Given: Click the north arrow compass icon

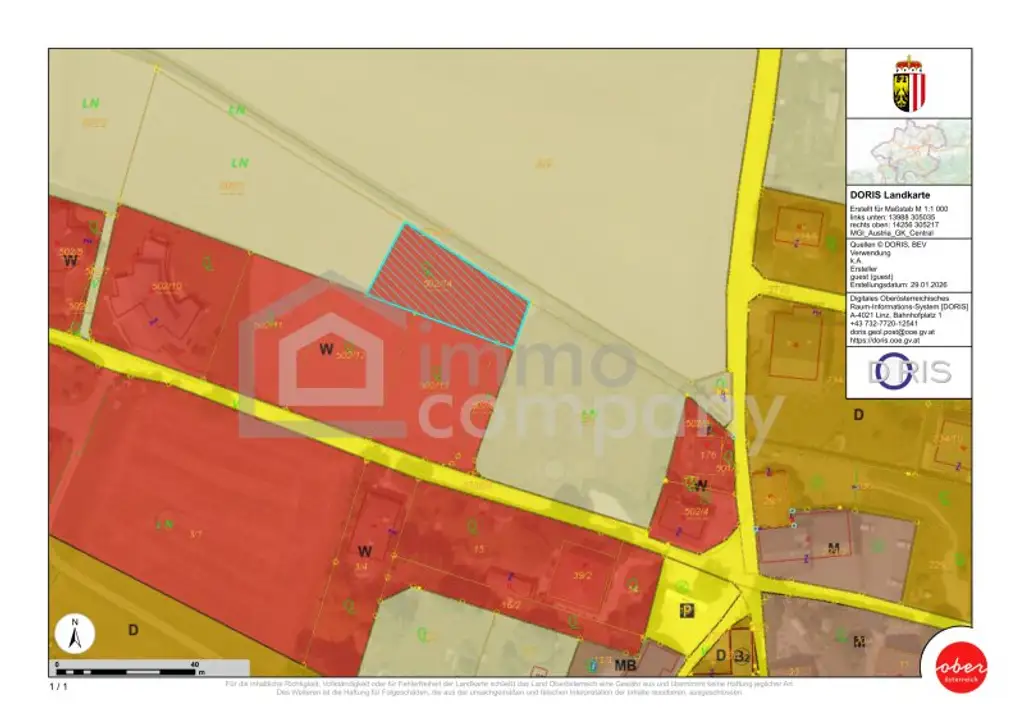Looking at the screenshot, I should 74,633.
